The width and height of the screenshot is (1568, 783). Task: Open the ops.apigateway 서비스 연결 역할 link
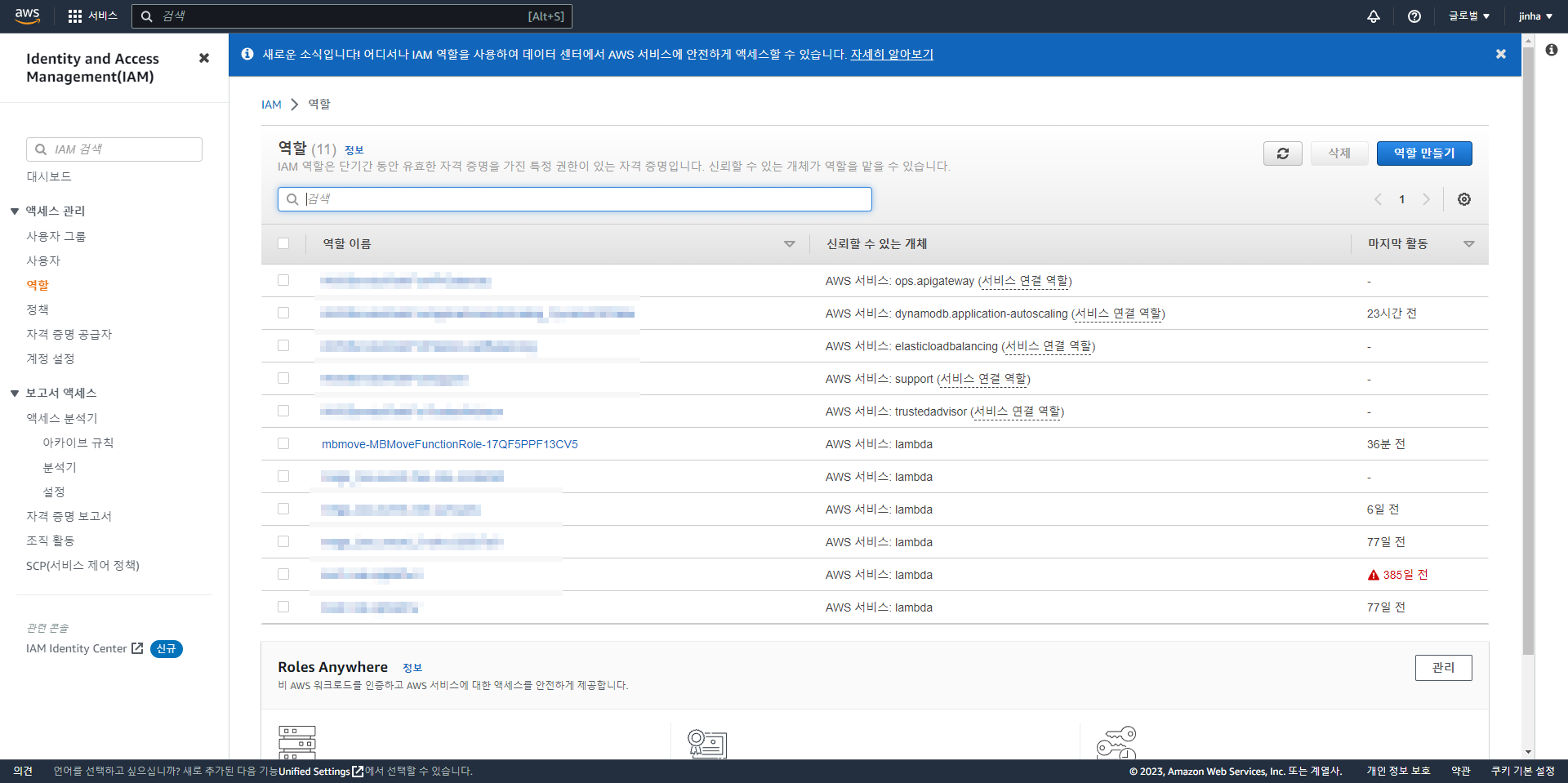click(x=1025, y=281)
